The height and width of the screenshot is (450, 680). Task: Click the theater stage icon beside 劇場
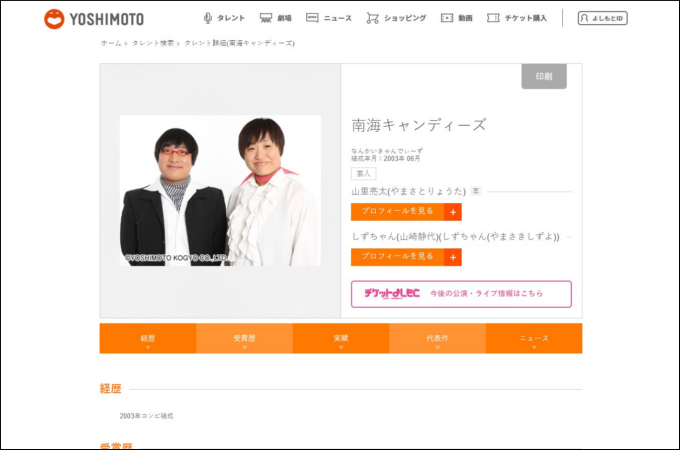click(x=266, y=18)
